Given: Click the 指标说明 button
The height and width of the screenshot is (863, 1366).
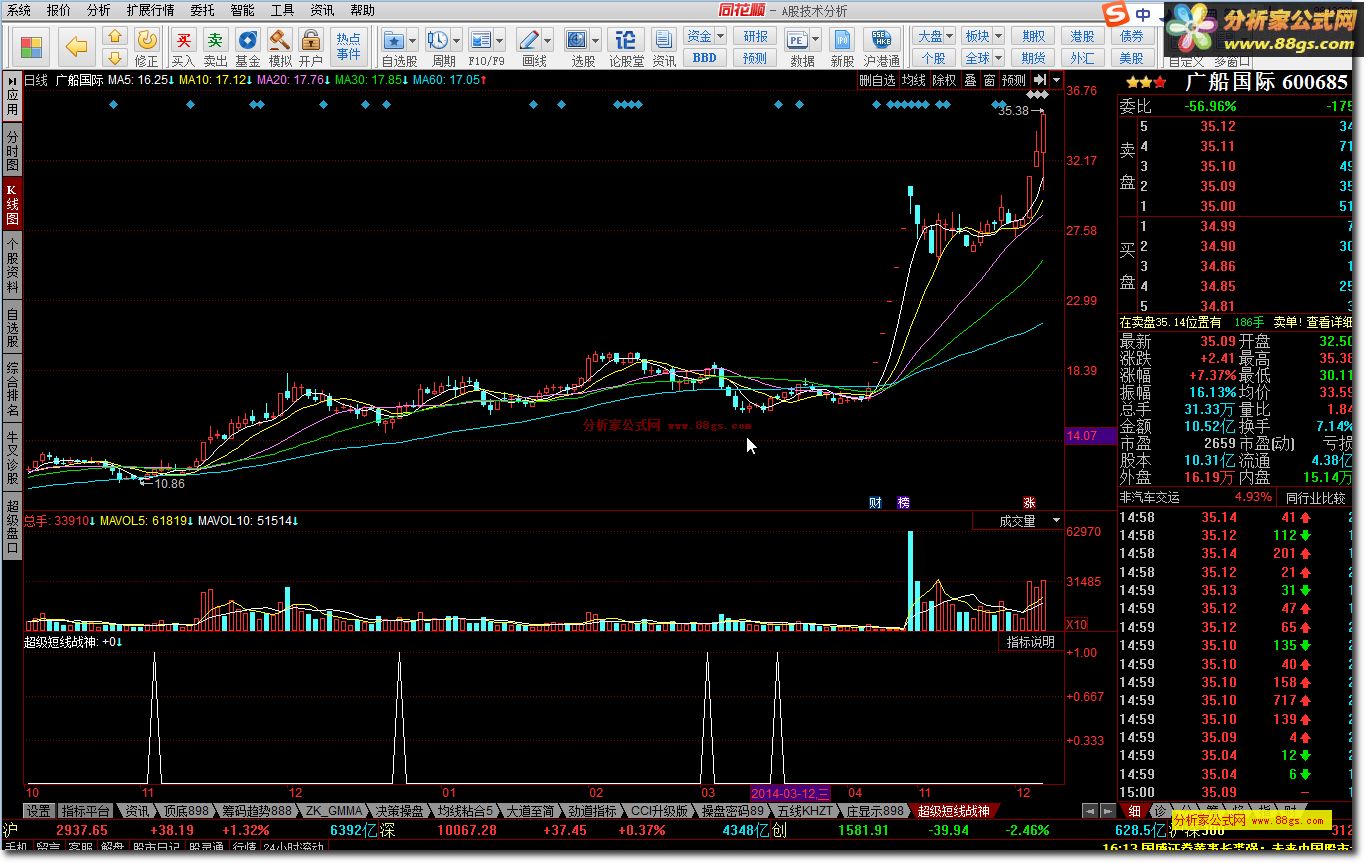Looking at the screenshot, I should coord(1030,642).
